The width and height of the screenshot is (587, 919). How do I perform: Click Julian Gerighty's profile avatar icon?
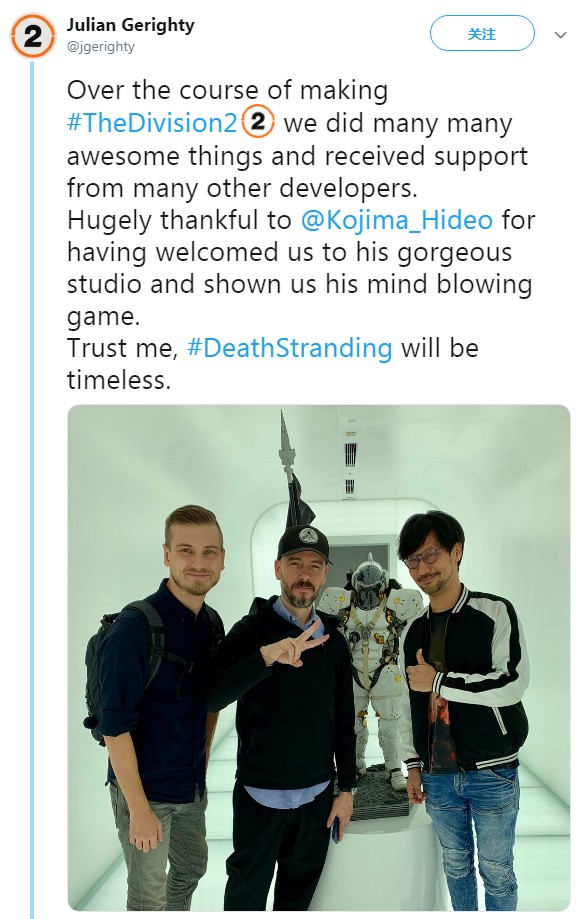(33, 36)
